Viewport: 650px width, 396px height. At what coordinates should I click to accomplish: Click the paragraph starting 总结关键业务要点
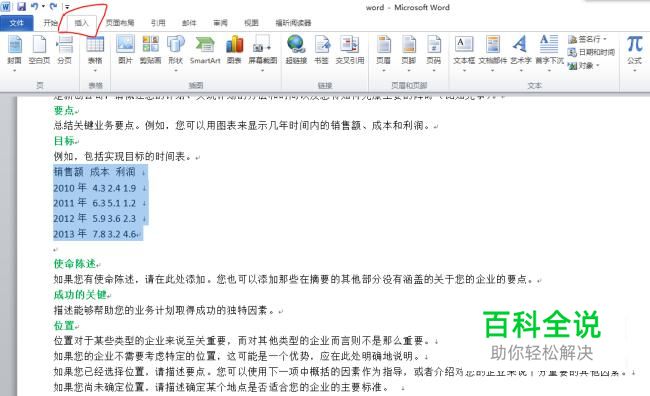point(243,125)
